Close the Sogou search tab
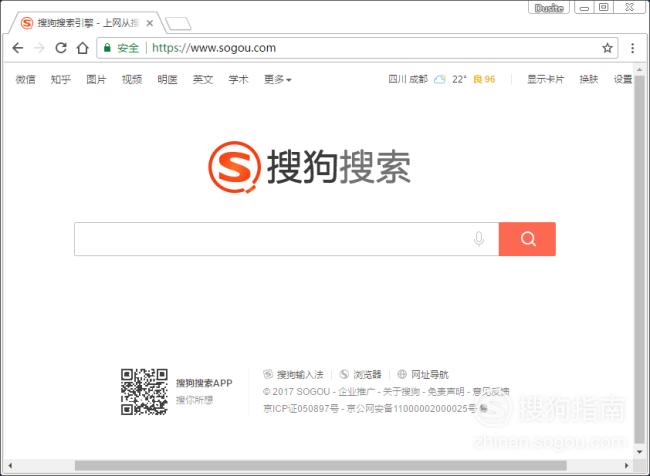The width and height of the screenshot is (650, 476). (150, 23)
